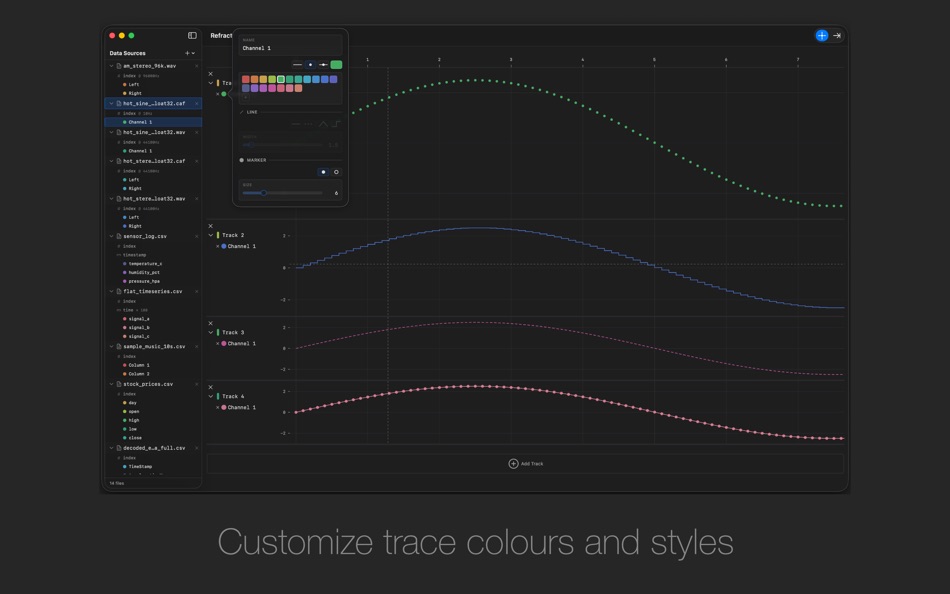This screenshot has height=594, width=950.
Task: Add a custom colour with plus button
Action: click(245, 98)
